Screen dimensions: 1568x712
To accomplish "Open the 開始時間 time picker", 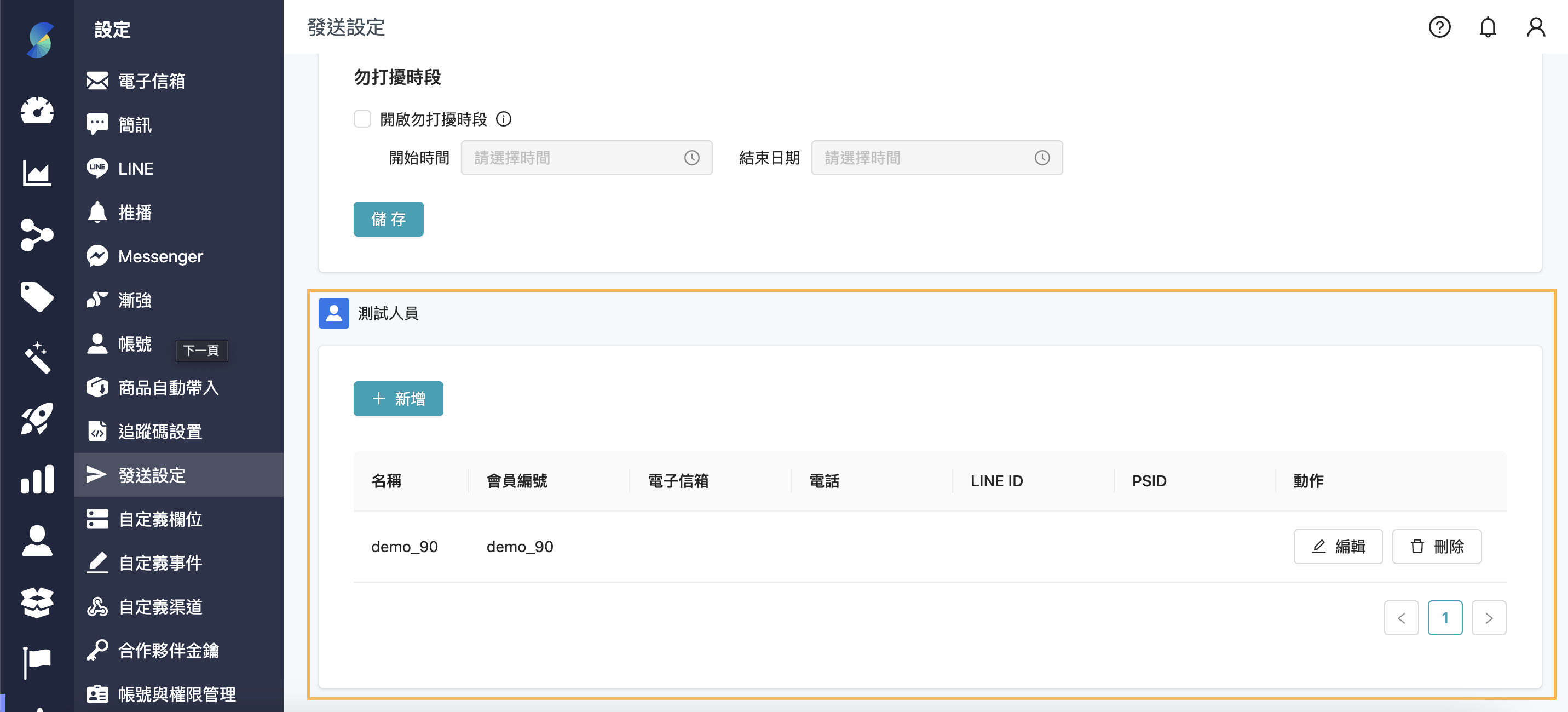I will [x=586, y=158].
